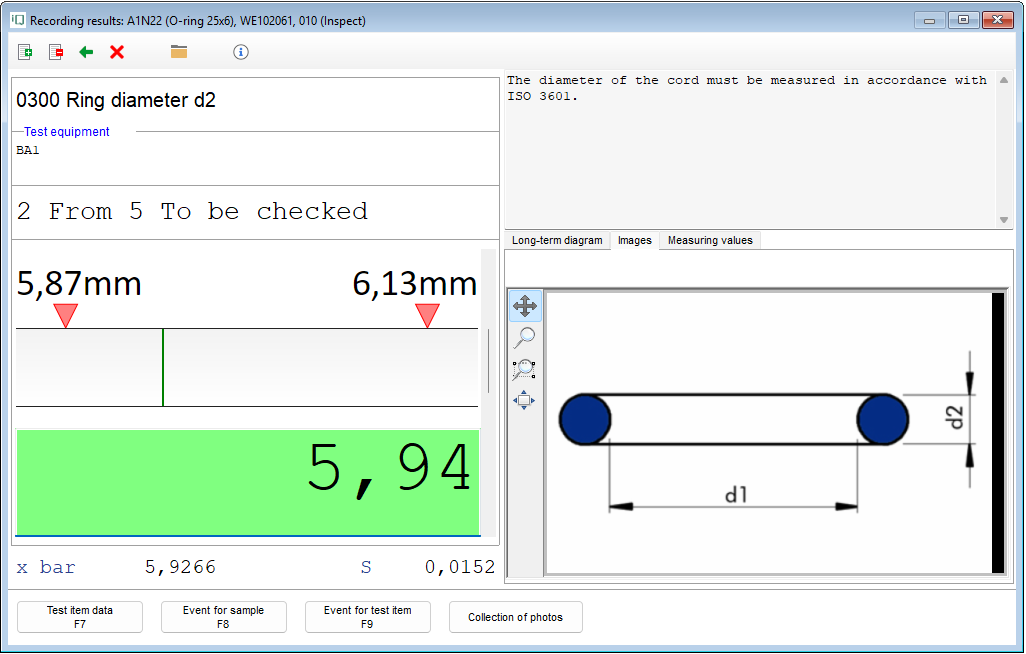Select the magnifier zoom tool
The width and height of the screenshot is (1026, 654).
pos(525,338)
